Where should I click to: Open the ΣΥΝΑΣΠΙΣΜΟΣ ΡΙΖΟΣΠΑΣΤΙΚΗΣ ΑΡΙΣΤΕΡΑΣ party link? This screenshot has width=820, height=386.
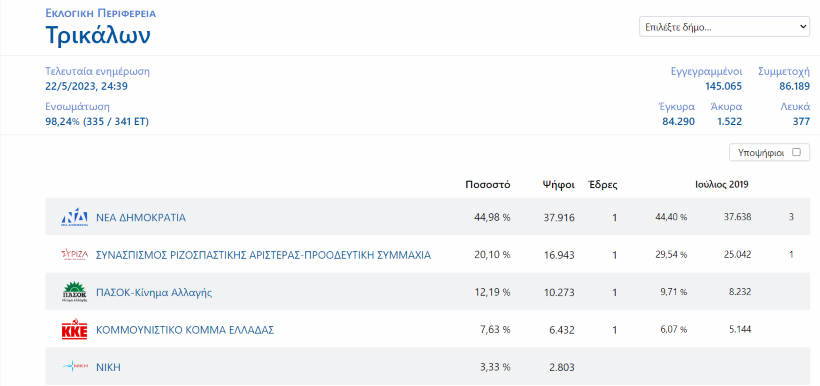click(264, 255)
